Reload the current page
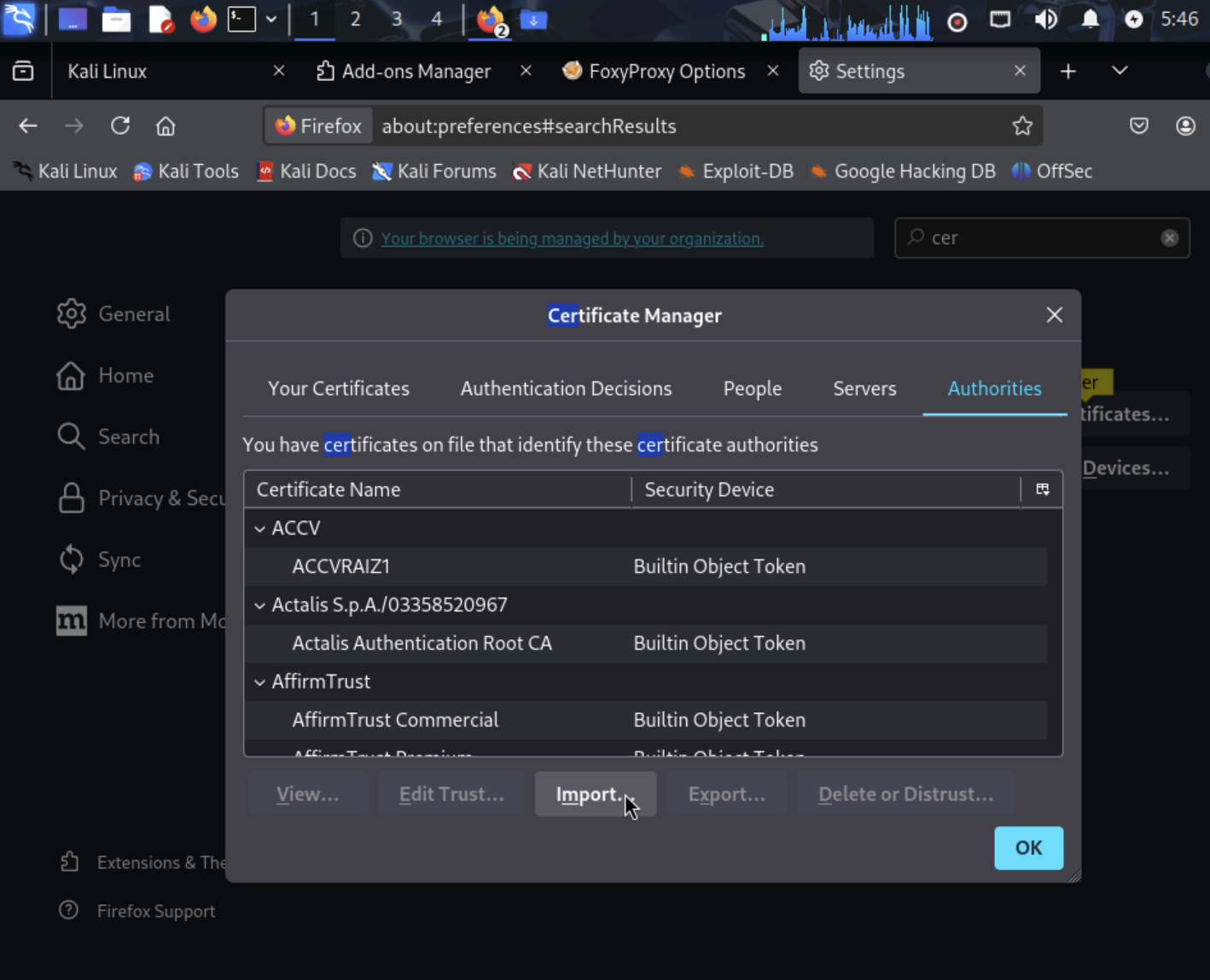Viewport: 1210px width, 980px height. (120, 126)
